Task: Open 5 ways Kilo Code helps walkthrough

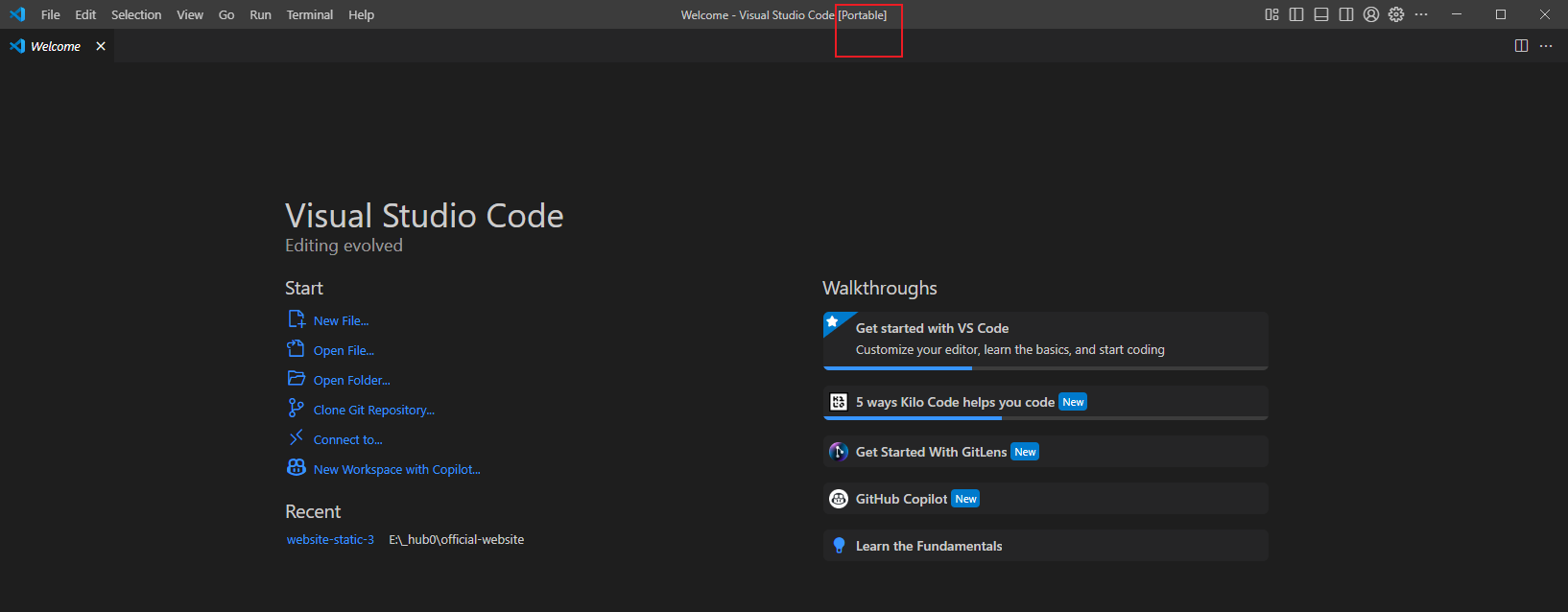Action: [1045, 403]
